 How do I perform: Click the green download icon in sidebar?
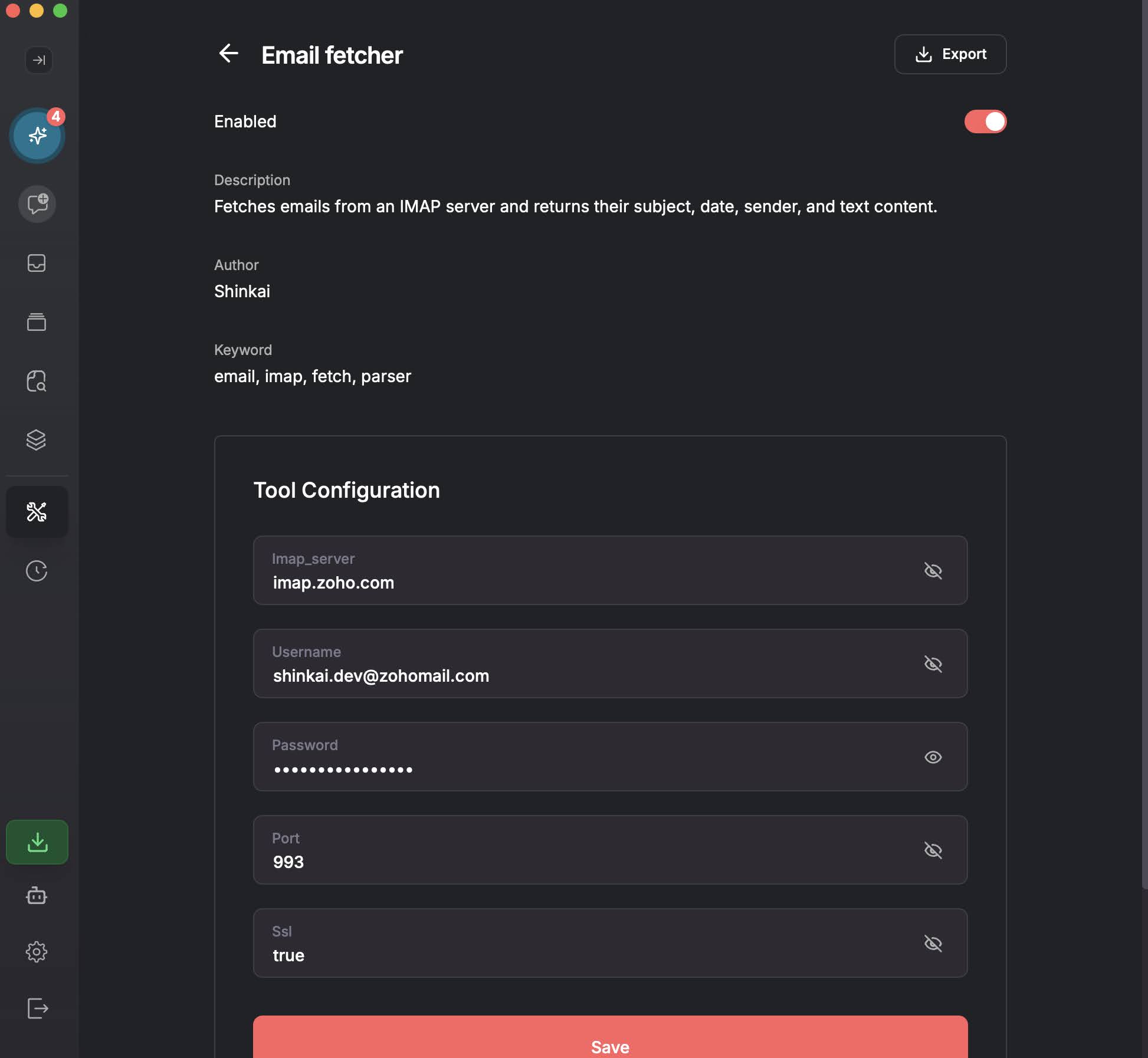(x=37, y=842)
